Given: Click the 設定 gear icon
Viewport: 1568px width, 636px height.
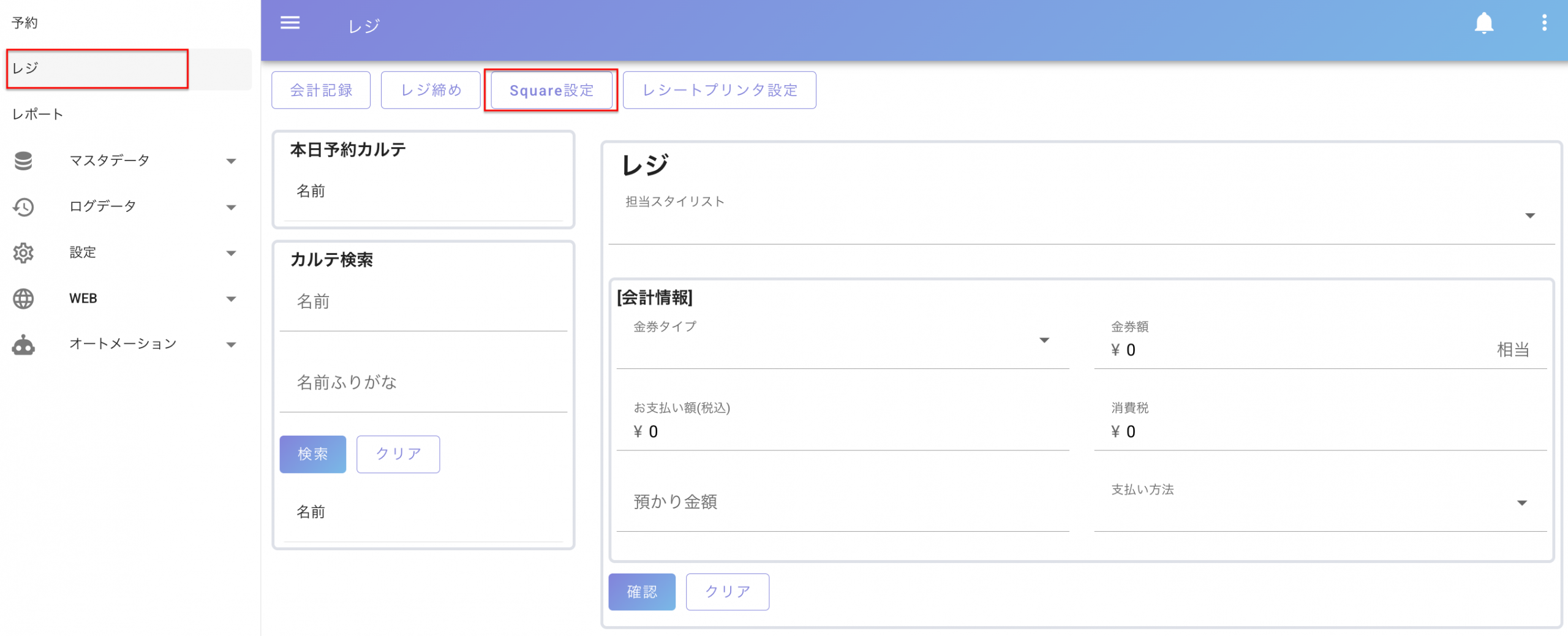Looking at the screenshot, I should tap(23, 253).
